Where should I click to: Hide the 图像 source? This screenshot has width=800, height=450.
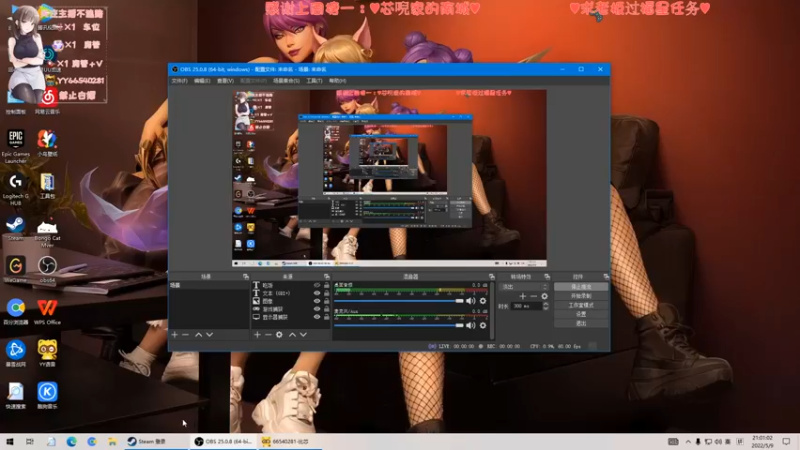(317, 302)
